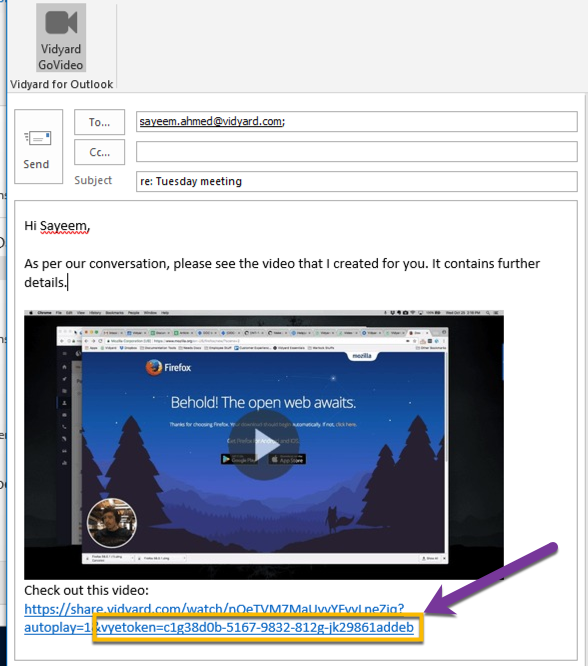This screenshot has width=588, height=666.
Task: Open the share.vidyard.com watch link
Action: (218, 618)
